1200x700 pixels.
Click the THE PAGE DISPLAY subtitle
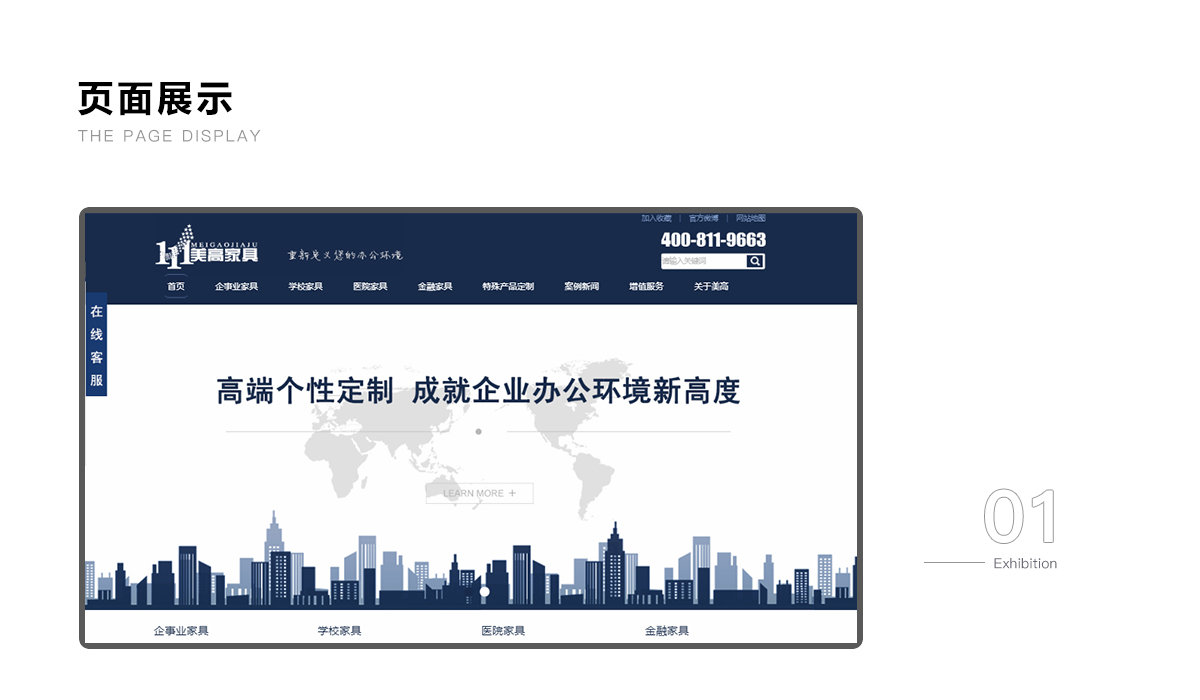(169, 136)
